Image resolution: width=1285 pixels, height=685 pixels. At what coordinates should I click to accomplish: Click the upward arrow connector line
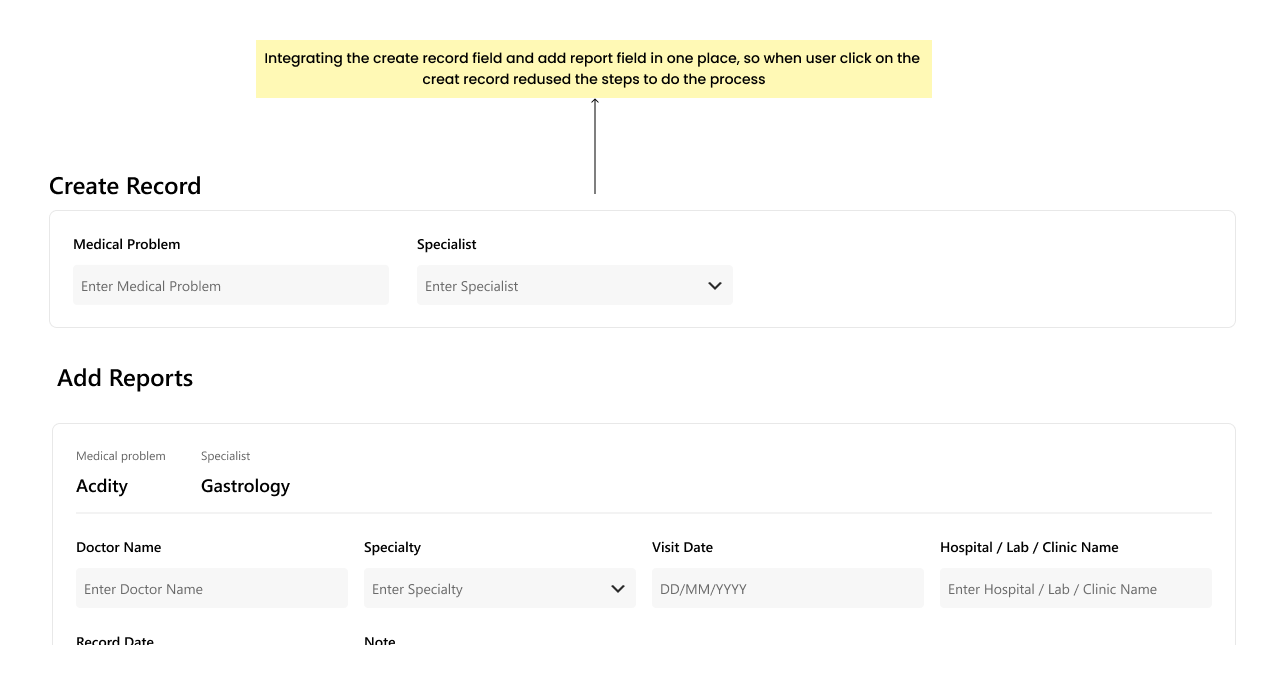595,146
